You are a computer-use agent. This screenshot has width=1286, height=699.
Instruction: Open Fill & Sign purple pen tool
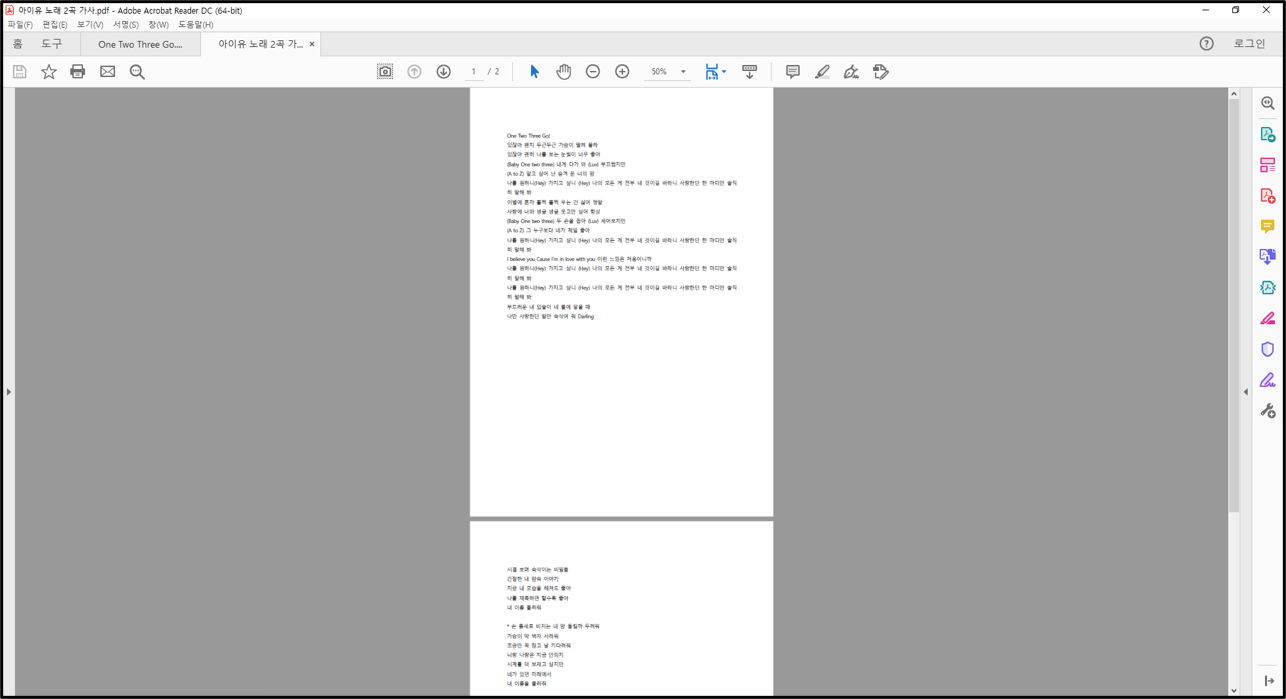point(1268,380)
